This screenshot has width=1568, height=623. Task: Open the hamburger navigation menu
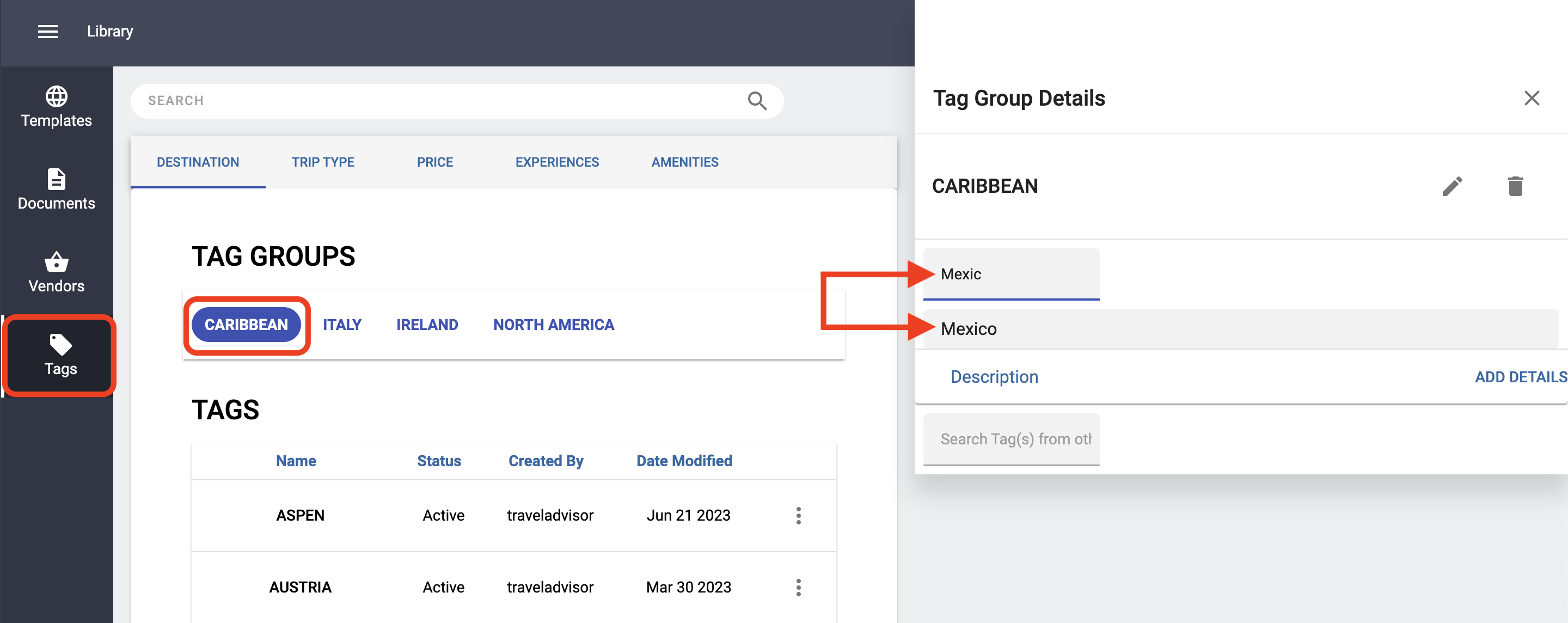point(48,32)
